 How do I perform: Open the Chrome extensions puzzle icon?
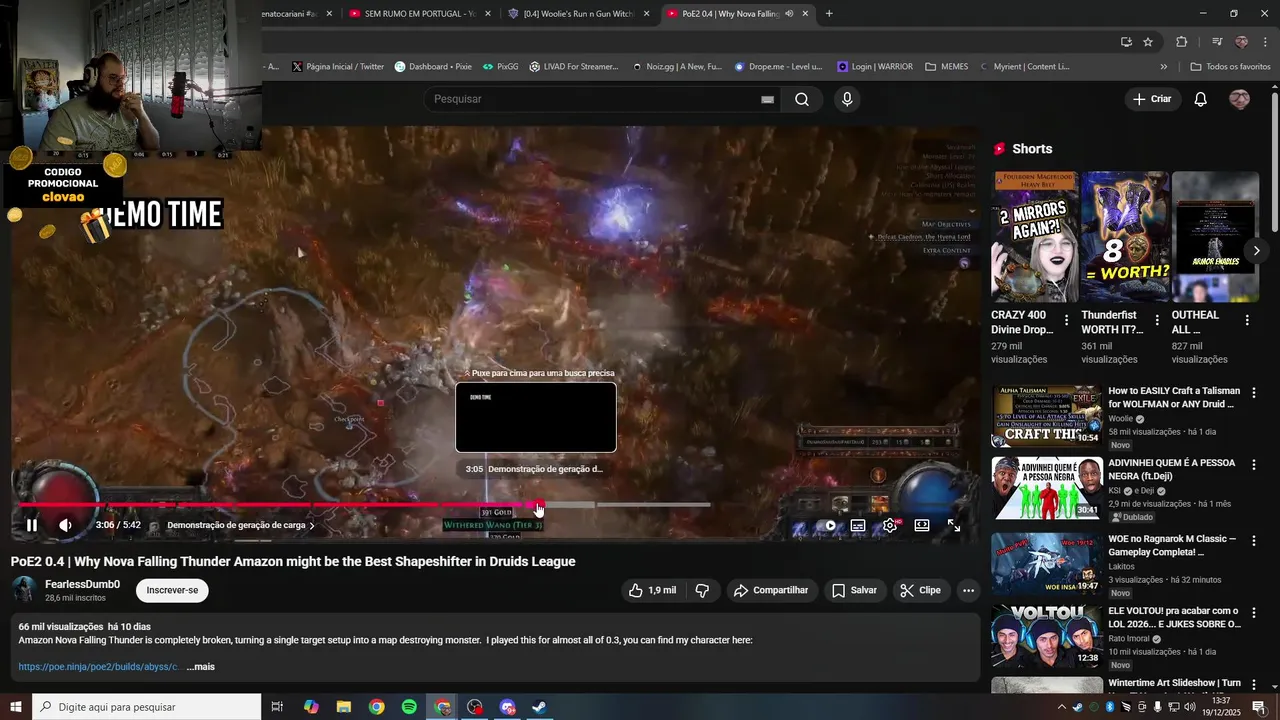point(1181,42)
